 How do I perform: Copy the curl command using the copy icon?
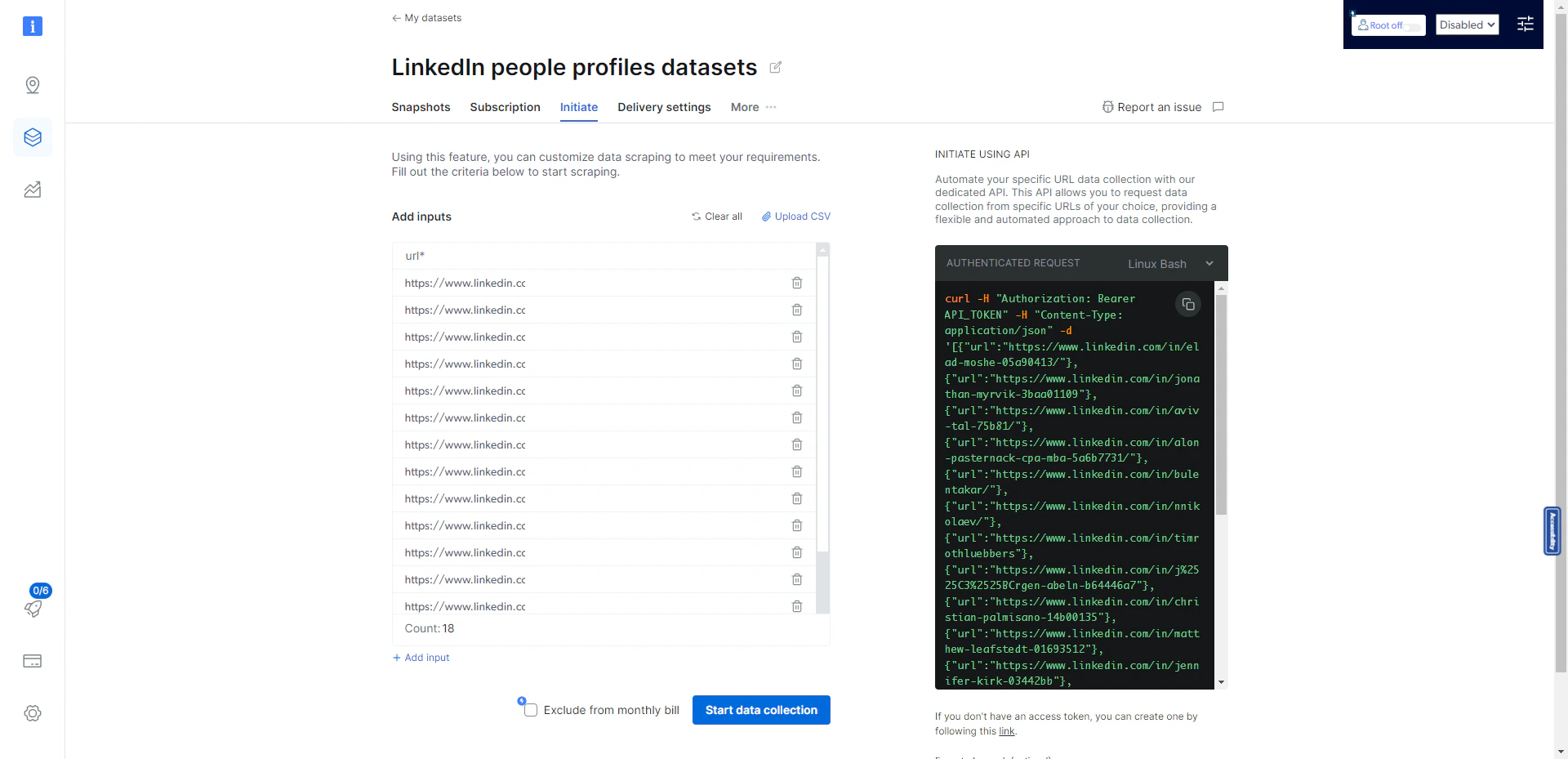pos(1188,304)
